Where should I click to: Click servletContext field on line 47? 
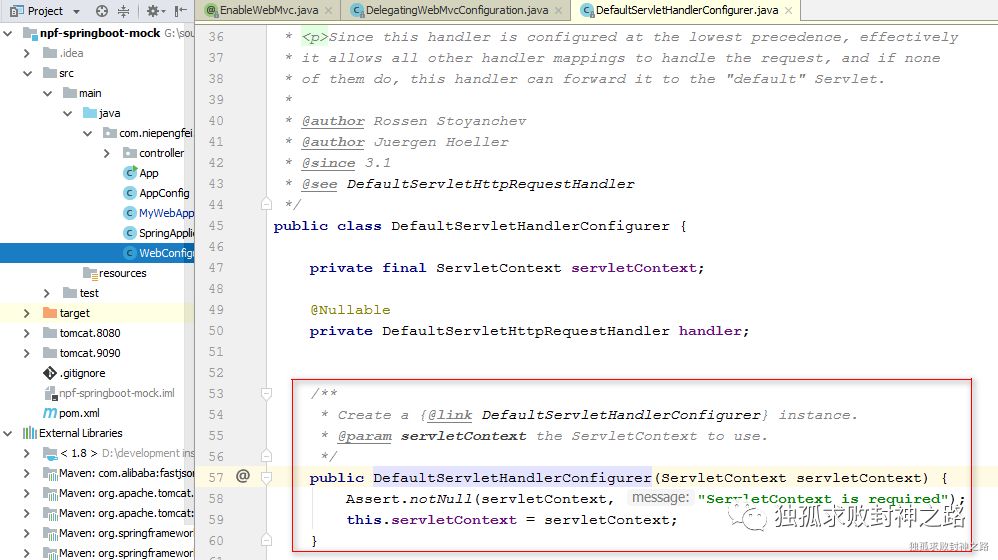tap(634, 268)
